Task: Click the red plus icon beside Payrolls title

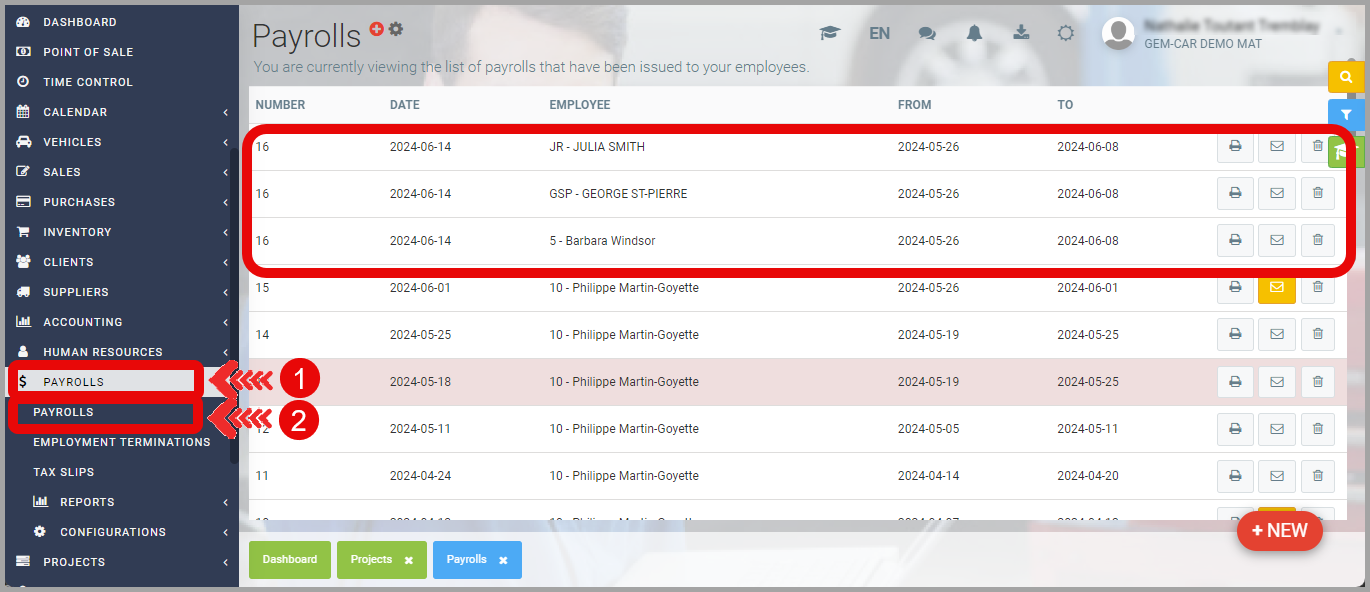Action: 377,29
